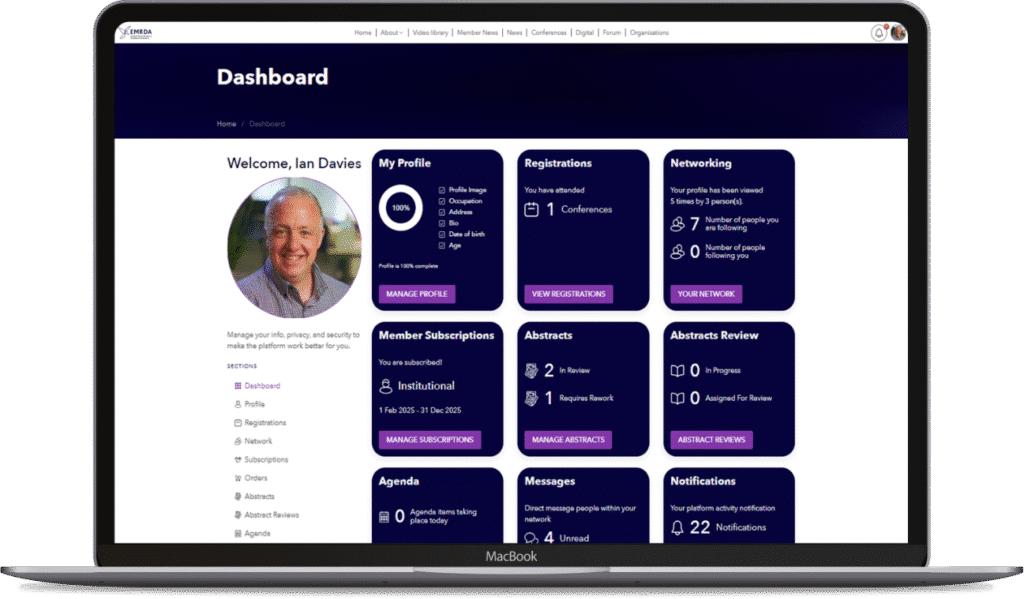Image resolution: width=1024 pixels, height=599 pixels.
Task: Select Subscriptions in the sidebar sections
Action: [266, 460]
